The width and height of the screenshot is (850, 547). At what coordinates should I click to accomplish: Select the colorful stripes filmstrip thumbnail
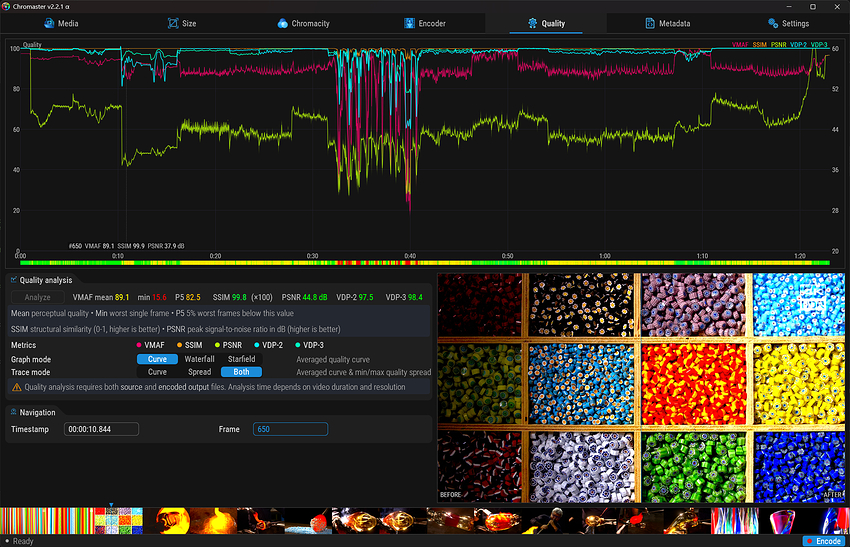click(48, 521)
